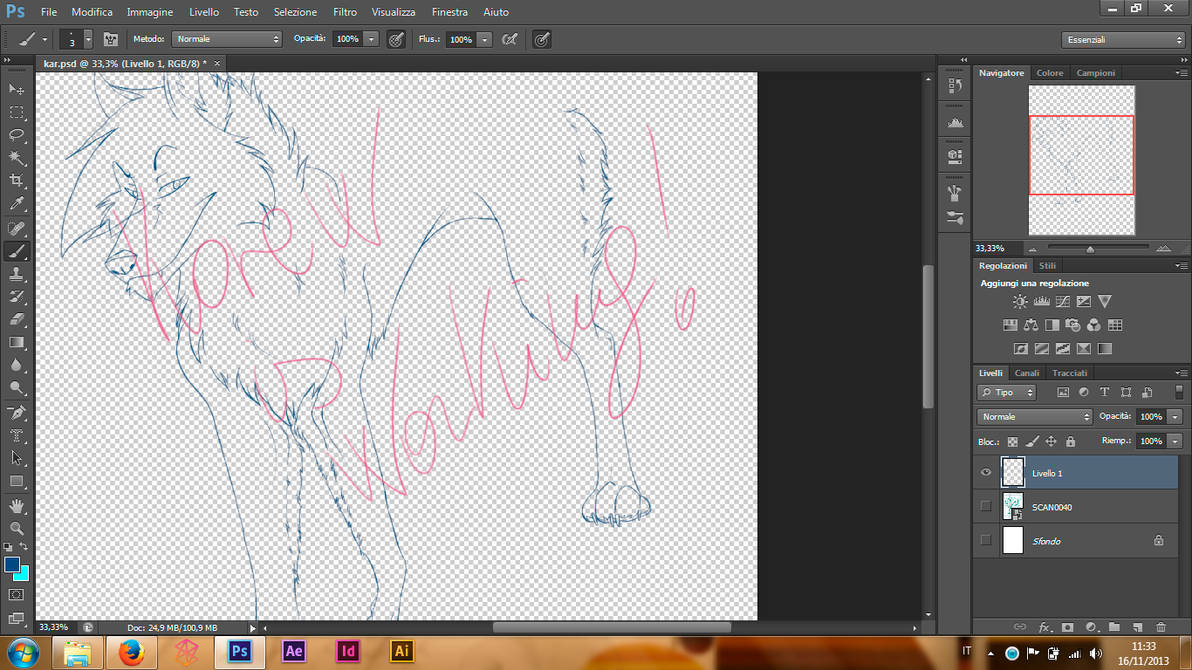This screenshot has height=670, width=1192.
Task: Open the brush preset picker arrow
Action: click(x=88, y=39)
